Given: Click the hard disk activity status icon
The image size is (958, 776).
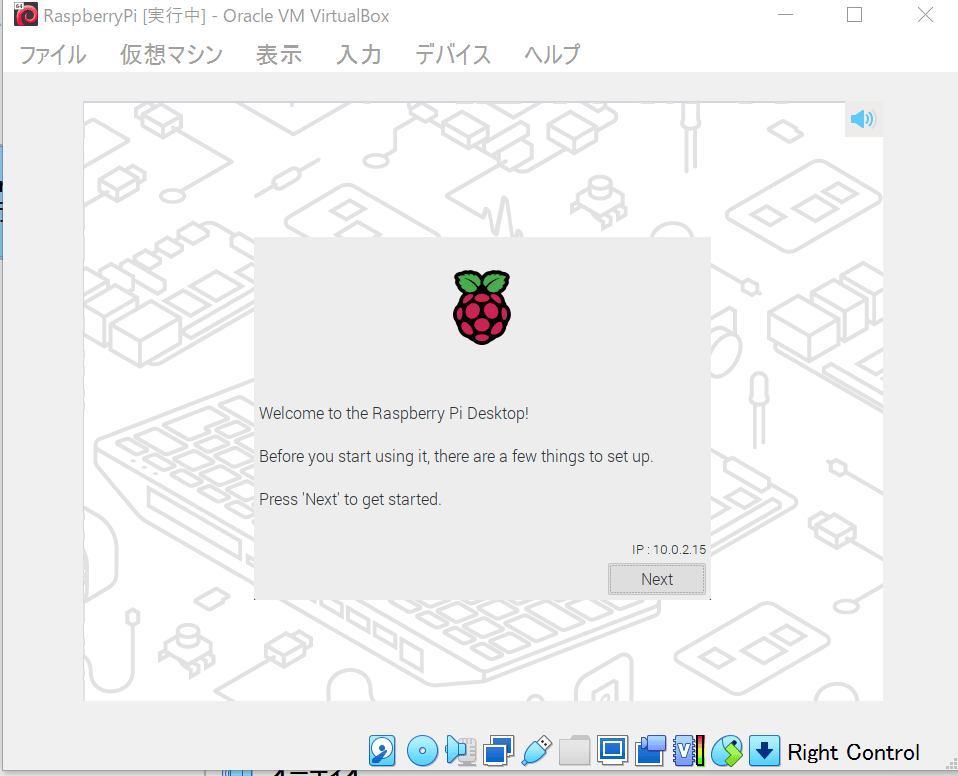Looking at the screenshot, I should tap(382, 750).
